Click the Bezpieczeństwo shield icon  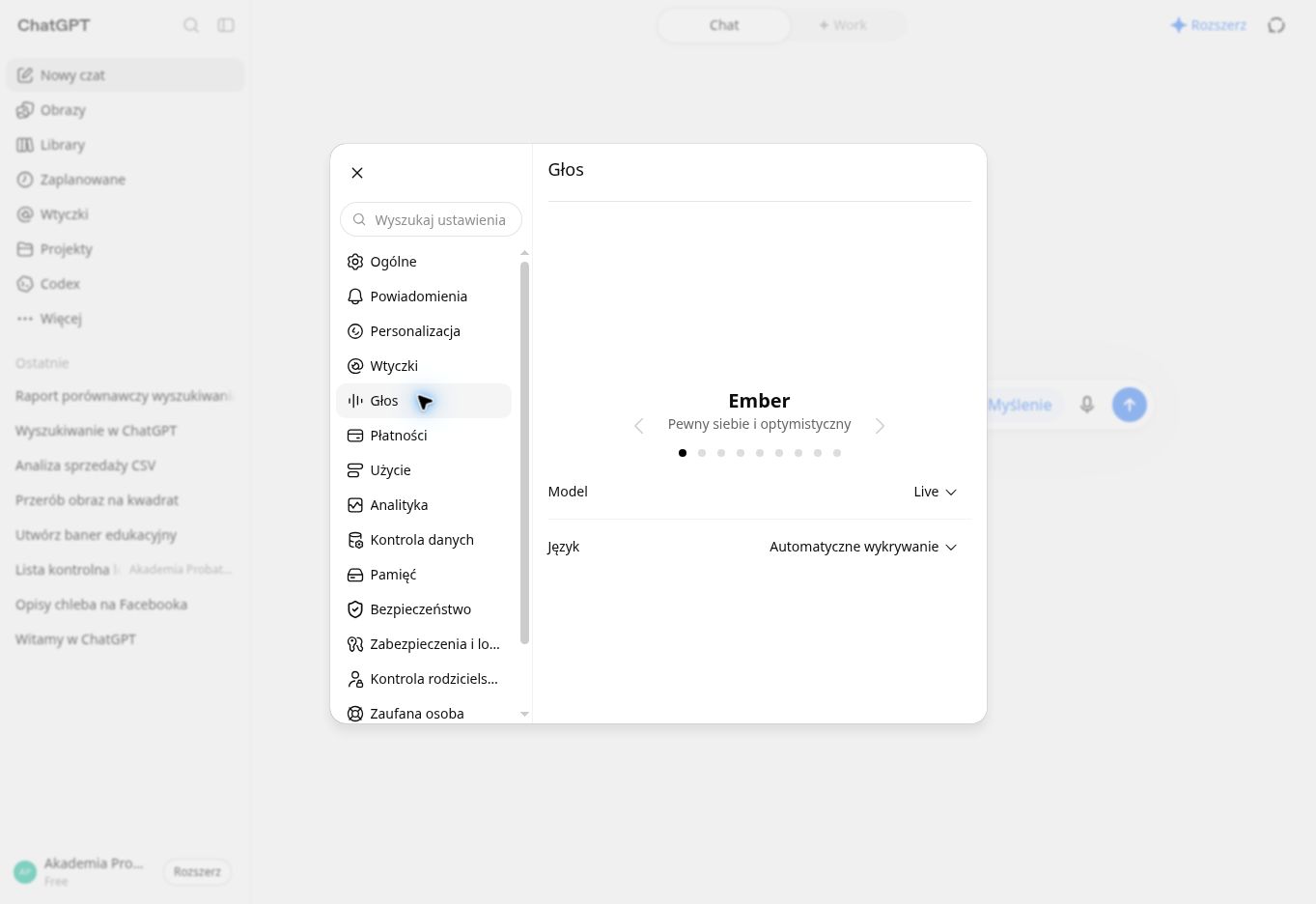pyautogui.click(x=355, y=609)
